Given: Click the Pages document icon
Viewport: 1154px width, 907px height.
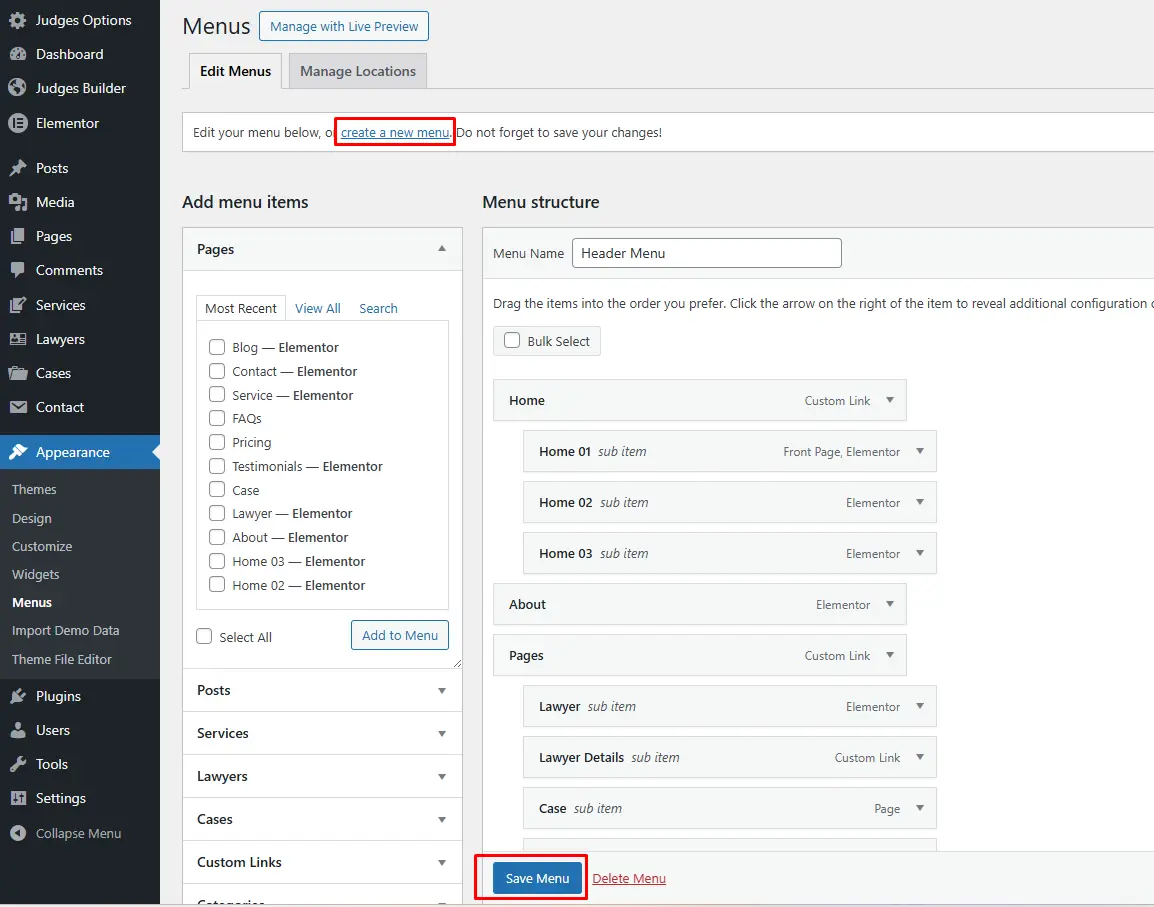Looking at the screenshot, I should pos(18,236).
